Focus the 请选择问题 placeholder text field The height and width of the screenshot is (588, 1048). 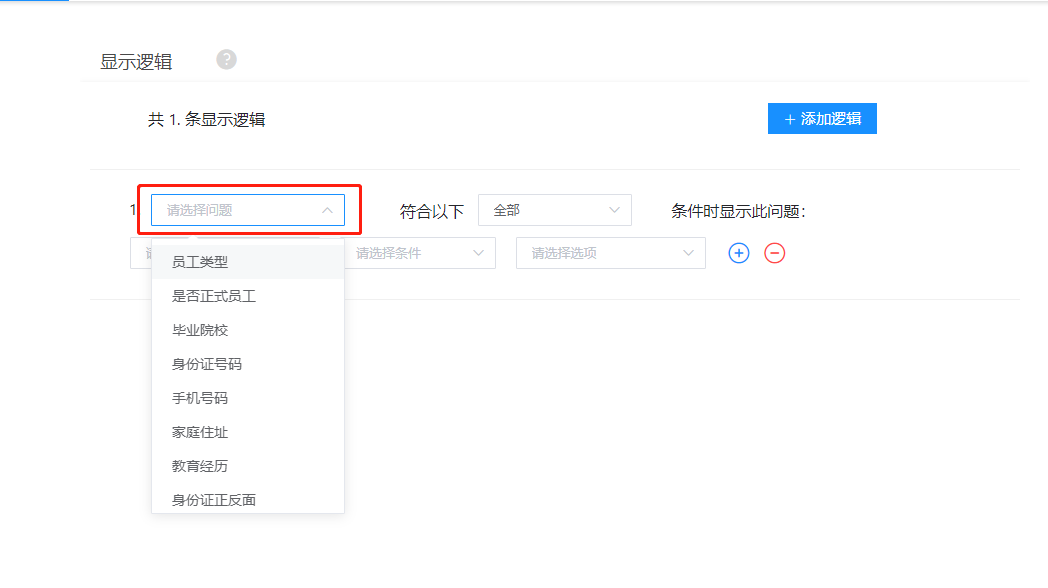click(235, 211)
